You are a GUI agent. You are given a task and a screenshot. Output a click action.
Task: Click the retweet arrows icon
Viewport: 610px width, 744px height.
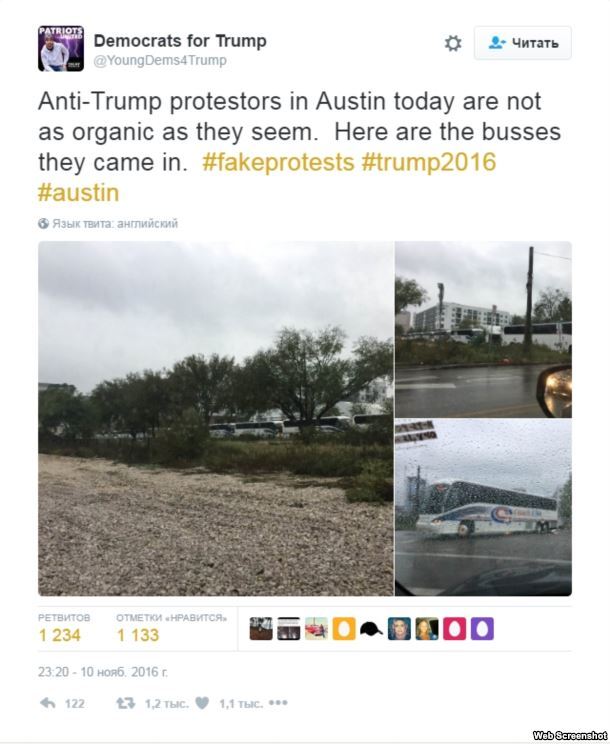126,703
